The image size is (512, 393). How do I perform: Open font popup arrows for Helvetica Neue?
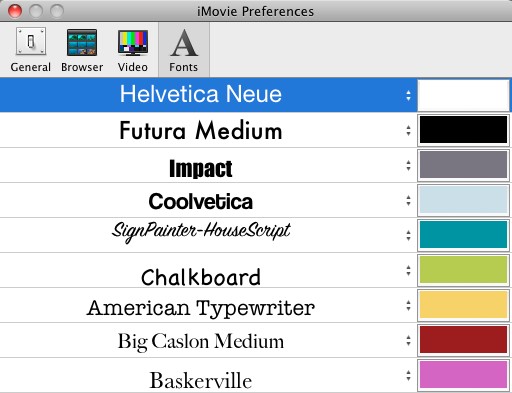[x=408, y=96]
